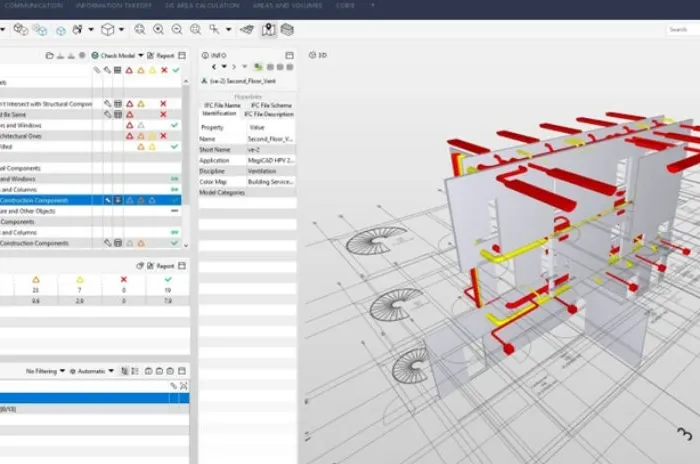
Task: Click Report next to Check Model
Action: click(x=165, y=55)
